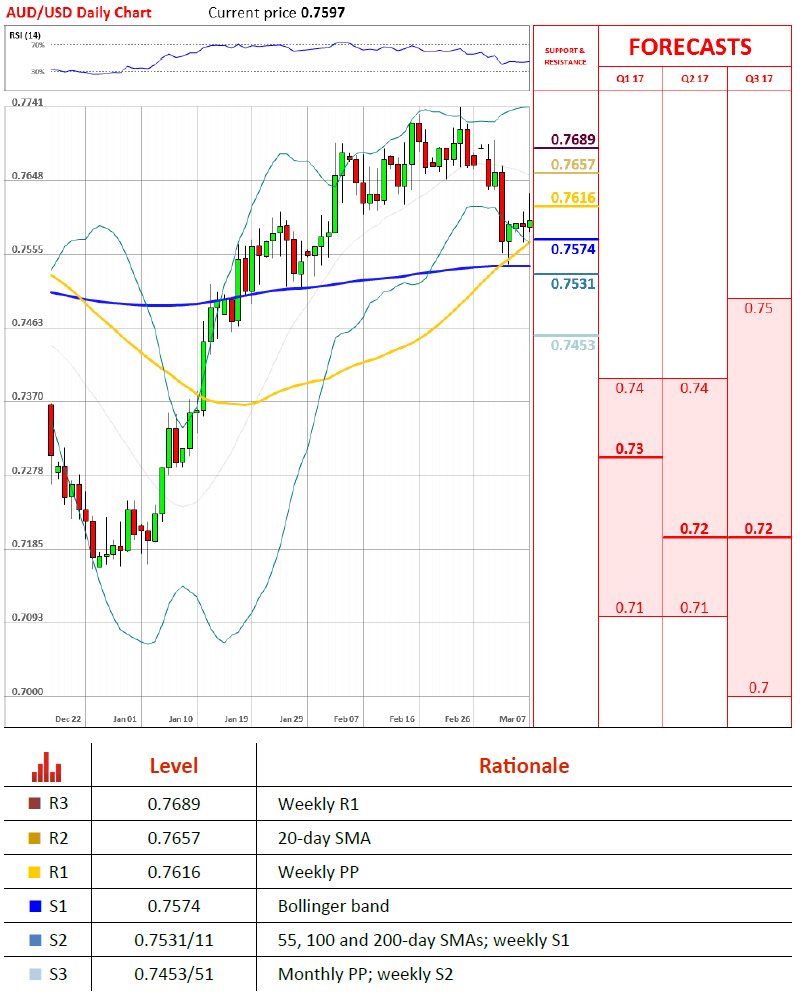Click the 0.7453/51 level cell
The width and height of the screenshot is (804, 994).
click(x=174, y=974)
